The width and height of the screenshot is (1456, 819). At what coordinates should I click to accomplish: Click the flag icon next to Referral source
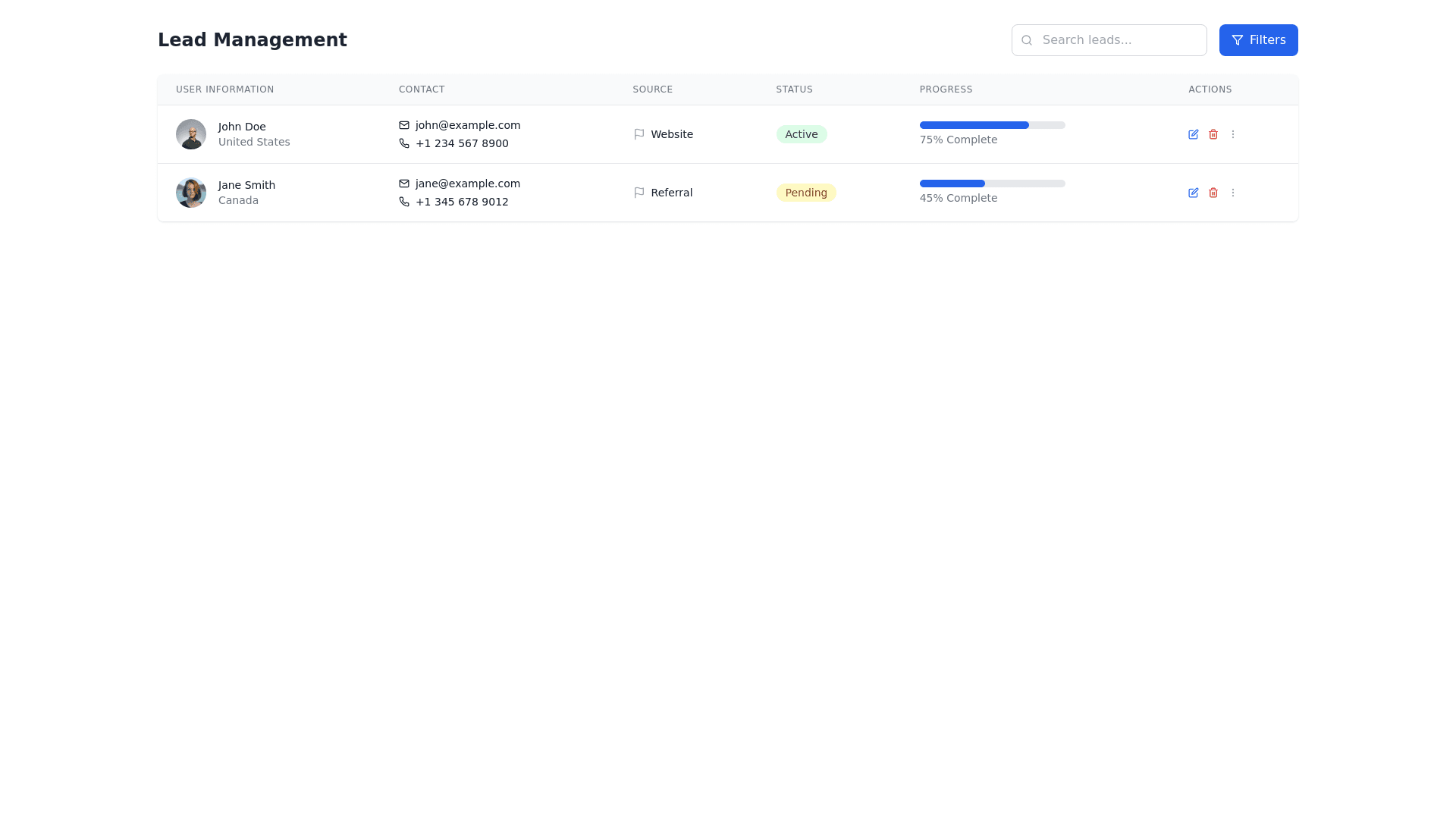639,192
